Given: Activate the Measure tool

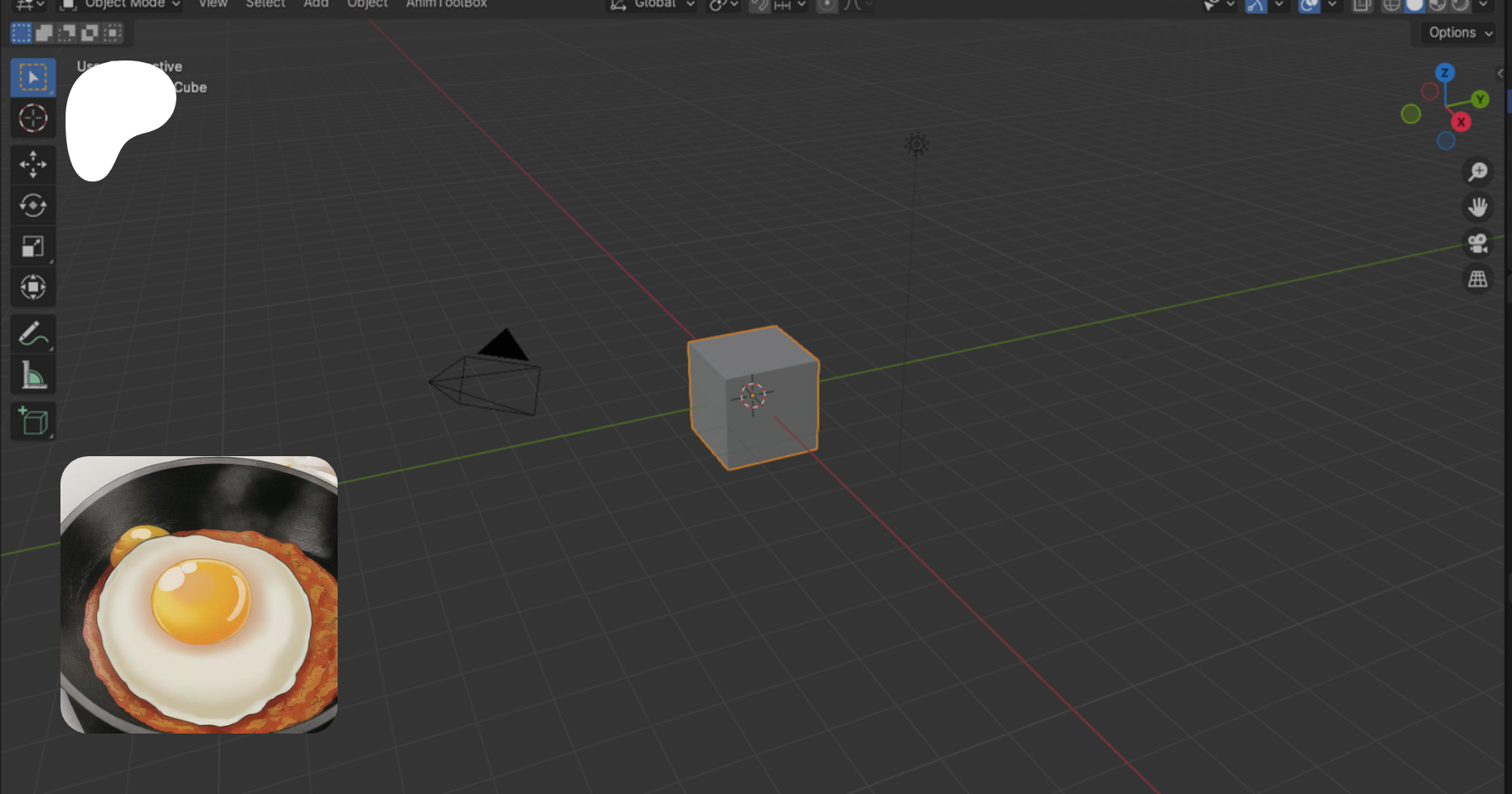Looking at the screenshot, I should pos(33,376).
